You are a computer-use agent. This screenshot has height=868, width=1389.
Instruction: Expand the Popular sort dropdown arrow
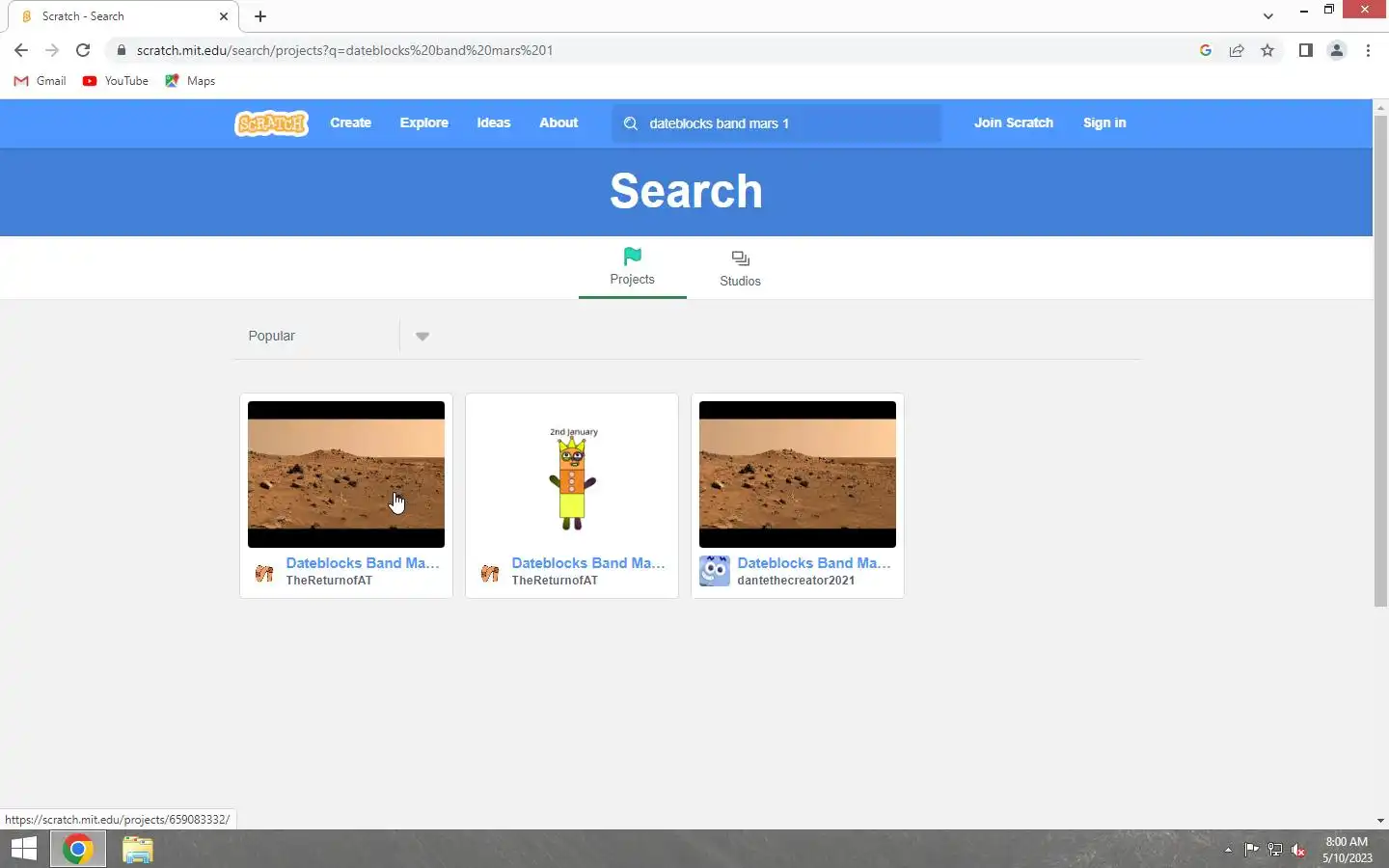(422, 336)
